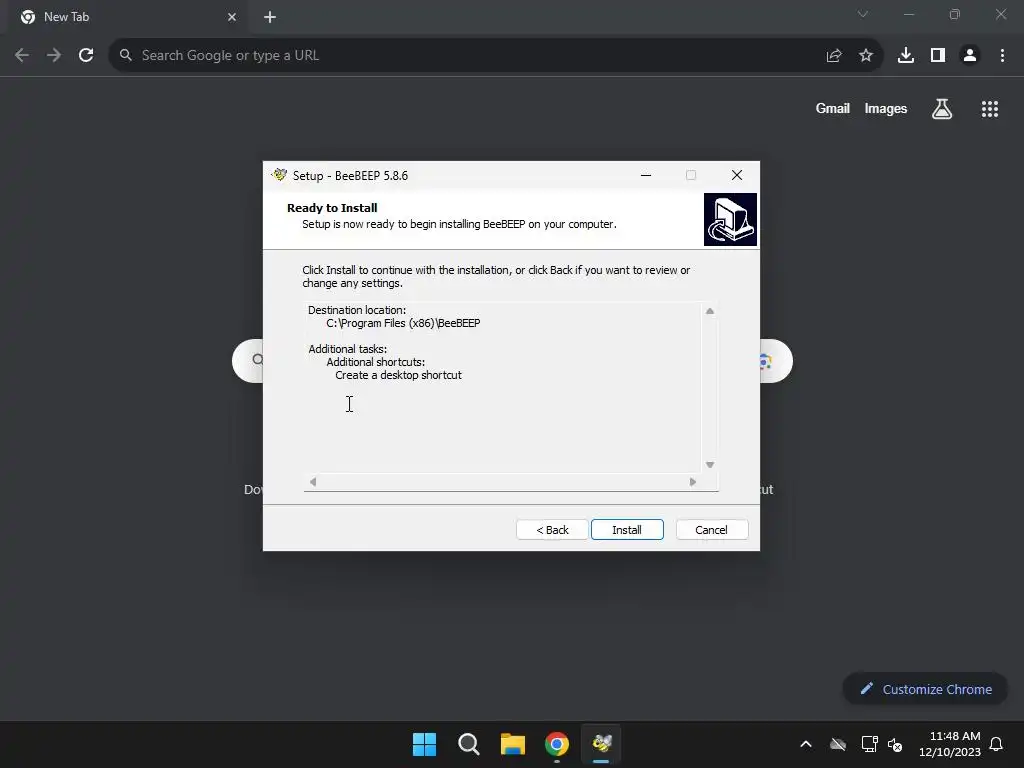The width and height of the screenshot is (1024, 768).
Task: Select the New Tab tab in Chrome
Action: point(127,17)
